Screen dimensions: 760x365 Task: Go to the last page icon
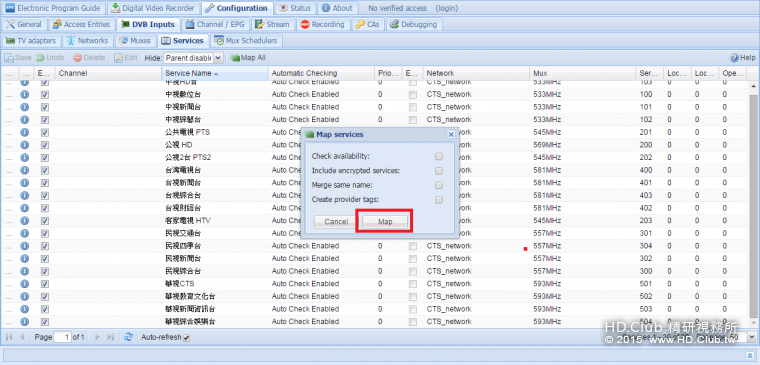click(110, 337)
